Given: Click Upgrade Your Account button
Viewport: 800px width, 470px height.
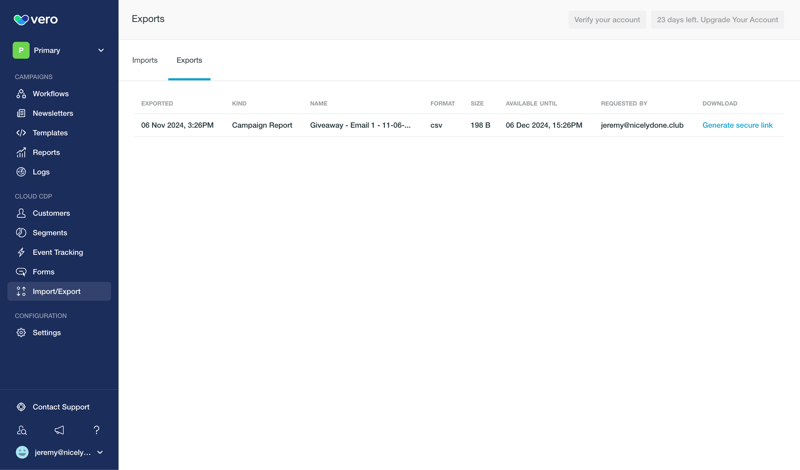Looking at the screenshot, I should coord(717,19).
